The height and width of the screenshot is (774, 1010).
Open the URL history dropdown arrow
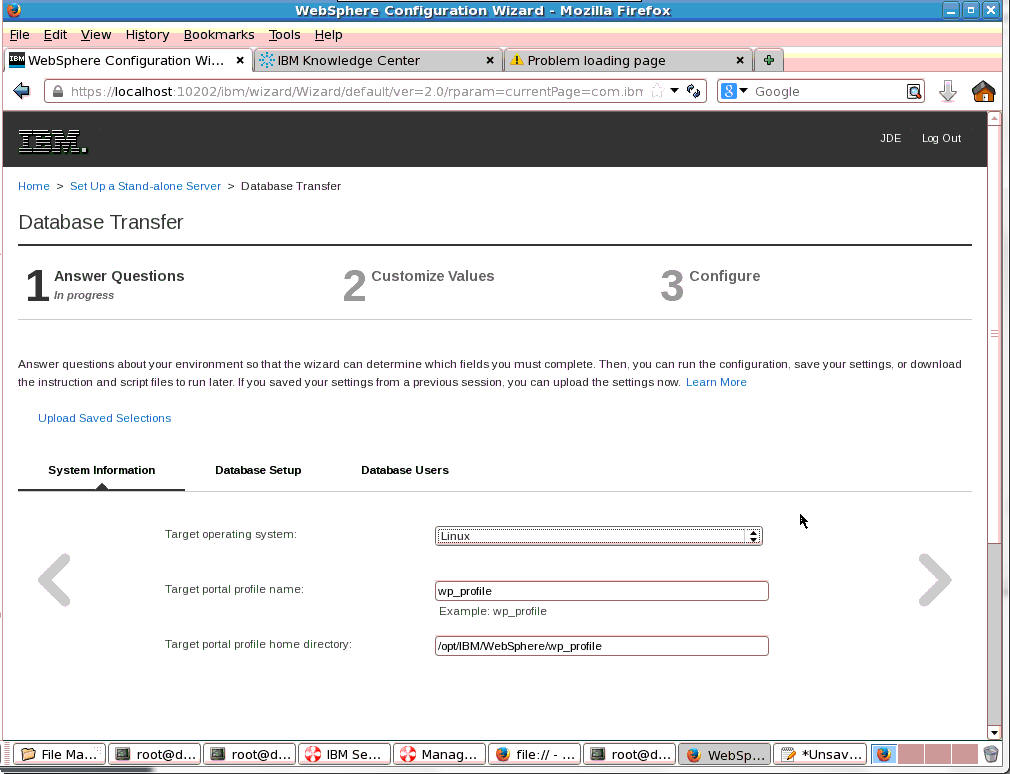674,91
